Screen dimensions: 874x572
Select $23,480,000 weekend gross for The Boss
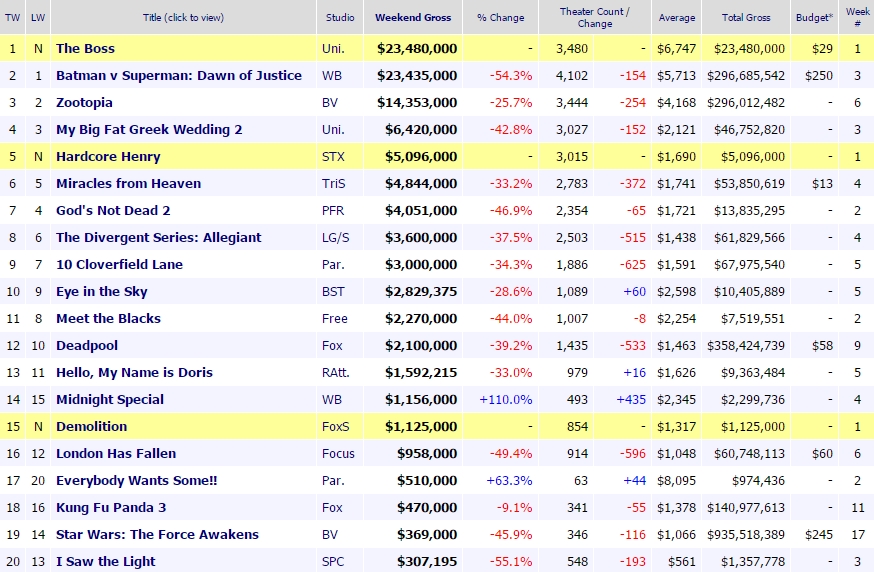click(417, 49)
